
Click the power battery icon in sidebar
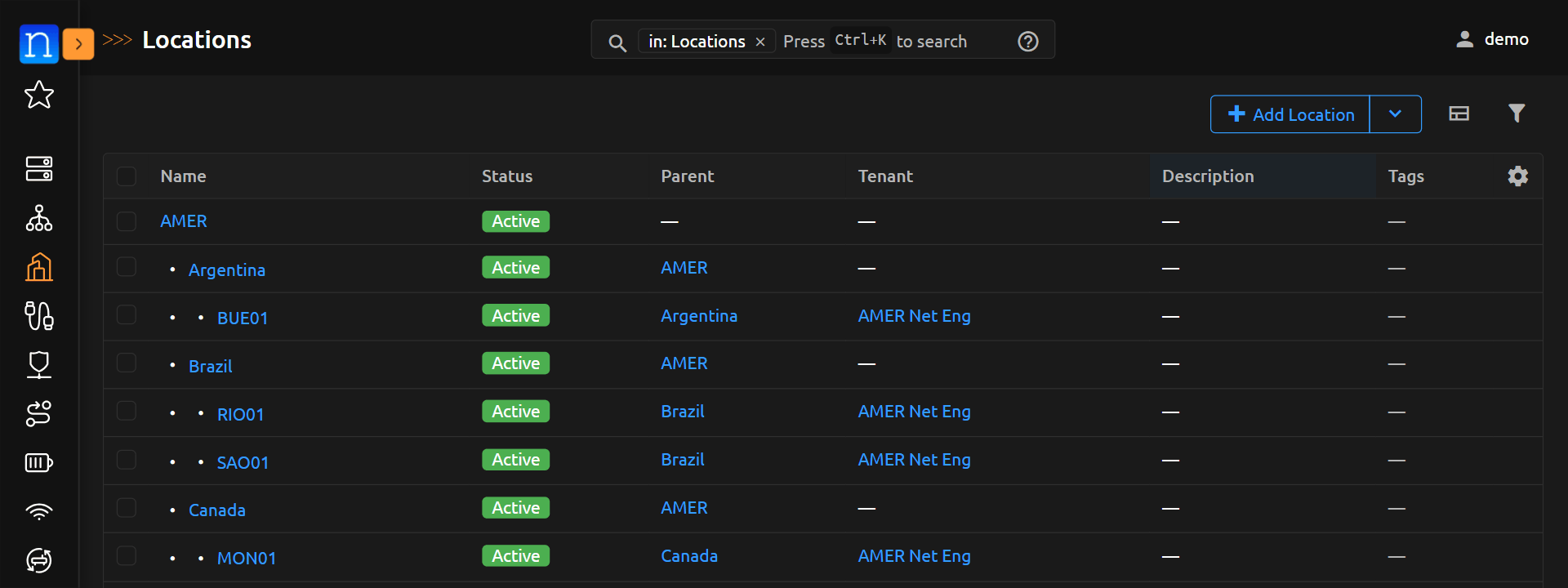click(x=38, y=463)
